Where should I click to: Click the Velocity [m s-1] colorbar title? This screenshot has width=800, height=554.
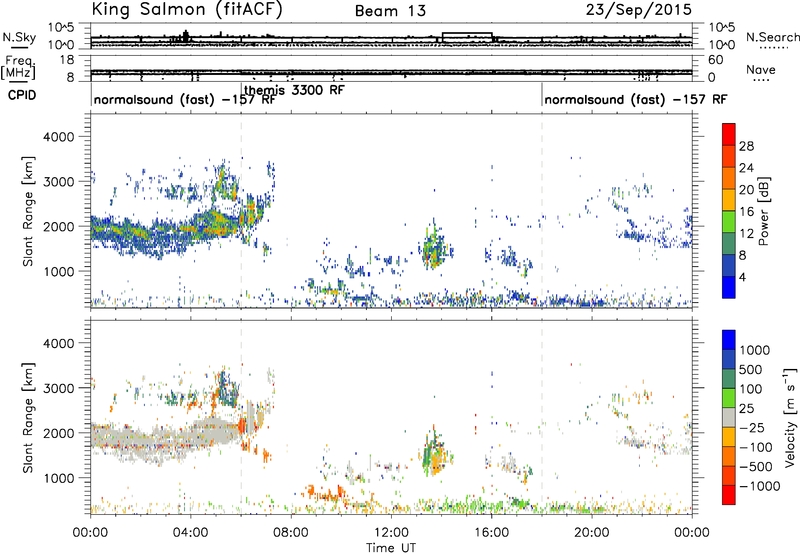pyautogui.click(x=790, y=417)
